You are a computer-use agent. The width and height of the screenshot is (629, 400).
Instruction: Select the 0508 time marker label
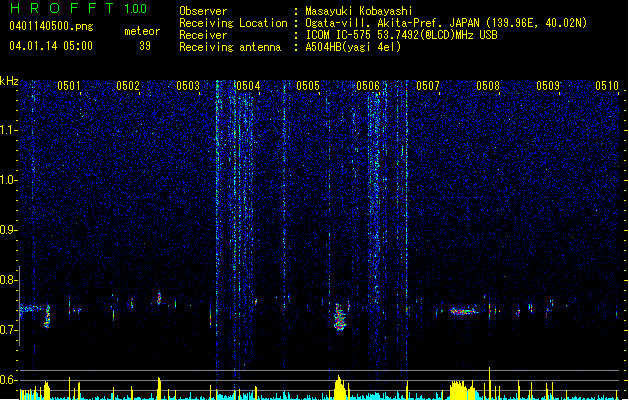(x=488, y=86)
